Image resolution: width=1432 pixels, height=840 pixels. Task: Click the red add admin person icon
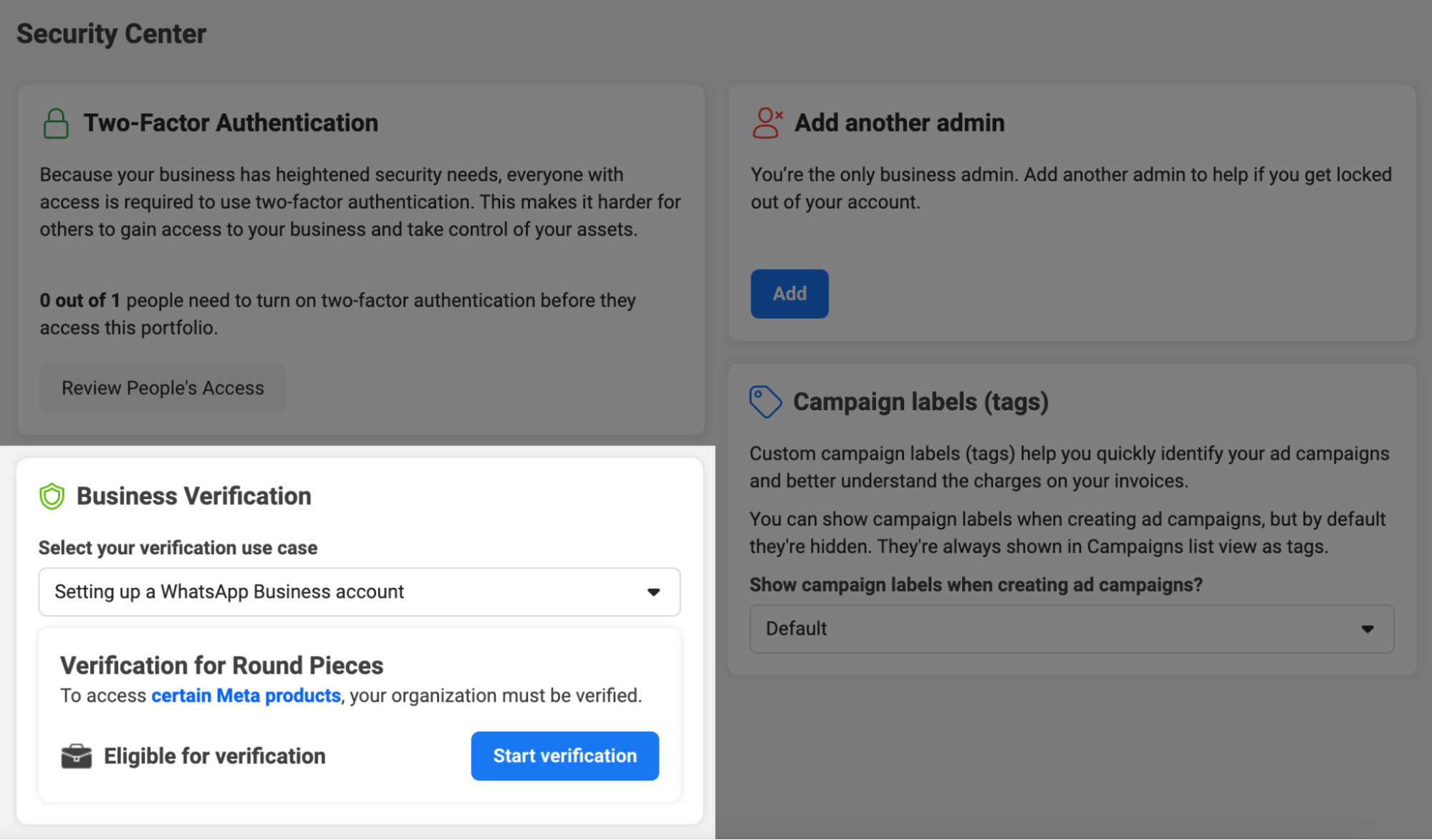[x=767, y=123]
